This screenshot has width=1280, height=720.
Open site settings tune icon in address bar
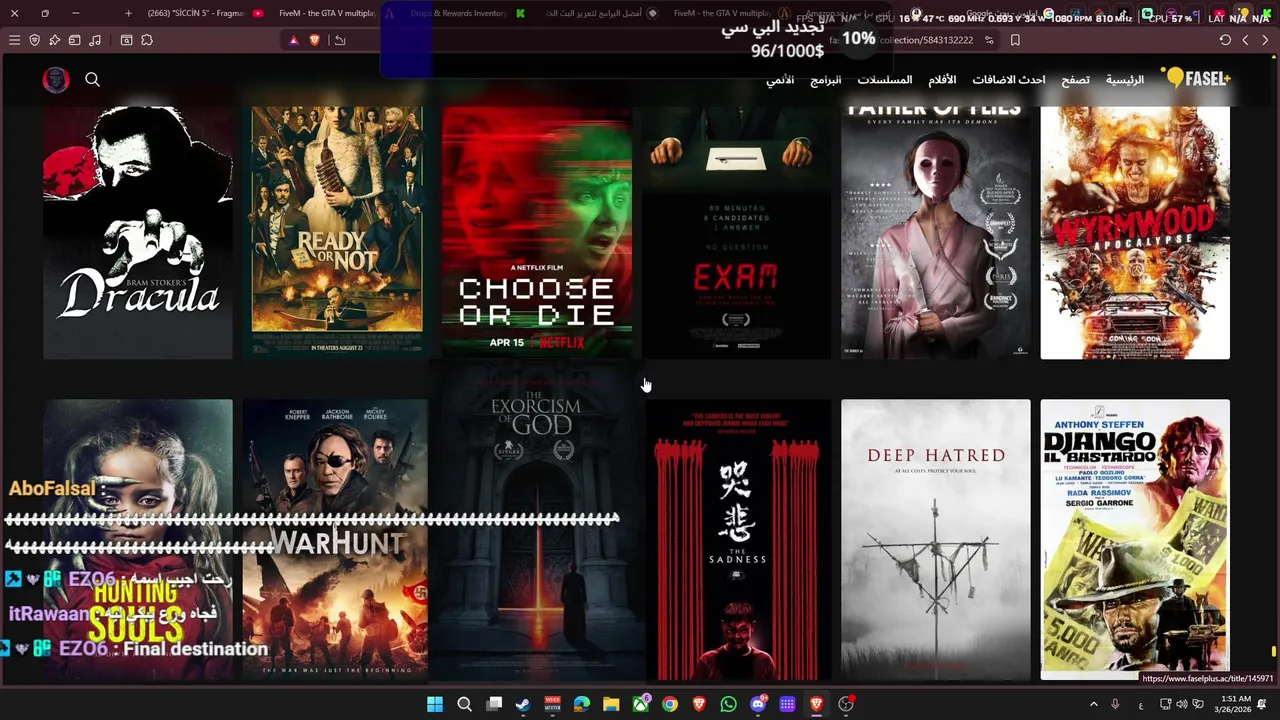[x=989, y=40]
